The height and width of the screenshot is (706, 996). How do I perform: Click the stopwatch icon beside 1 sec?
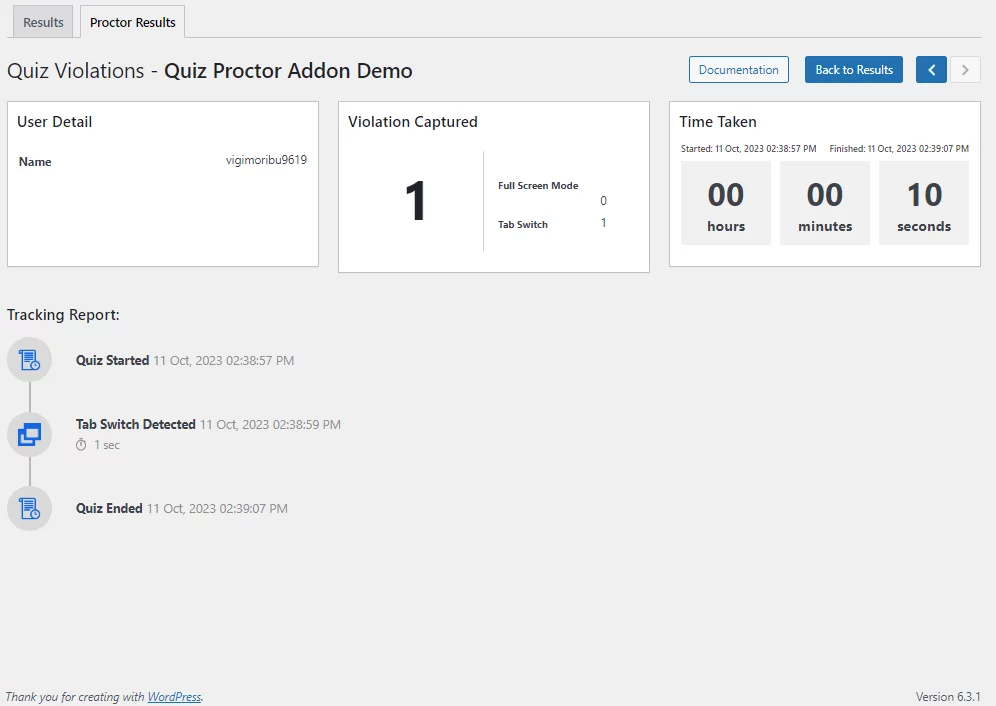pos(81,445)
